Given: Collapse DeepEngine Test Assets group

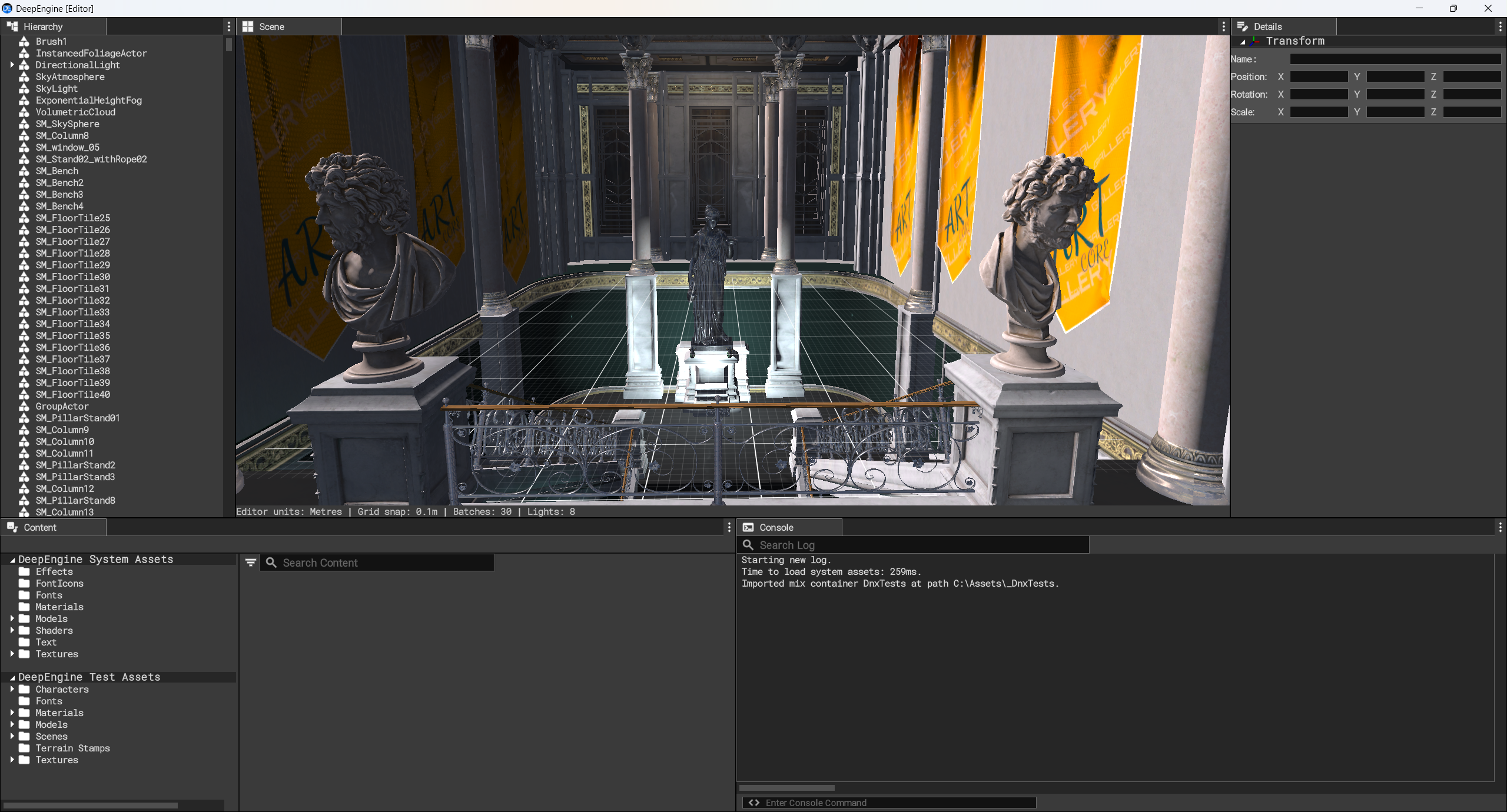Looking at the screenshot, I should [12, 677].
